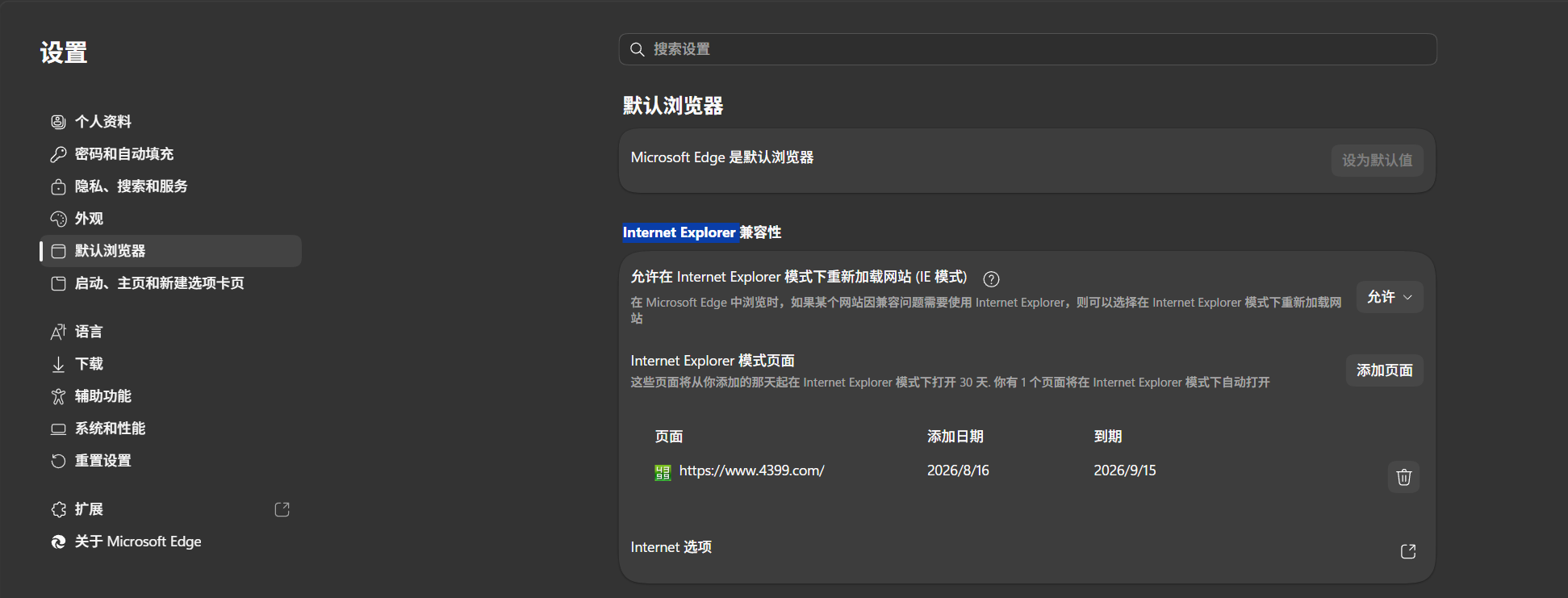1568x598 pixels.
Task: Click the Internet Explorer 兼容性 heading
Action: click(701, 232)
